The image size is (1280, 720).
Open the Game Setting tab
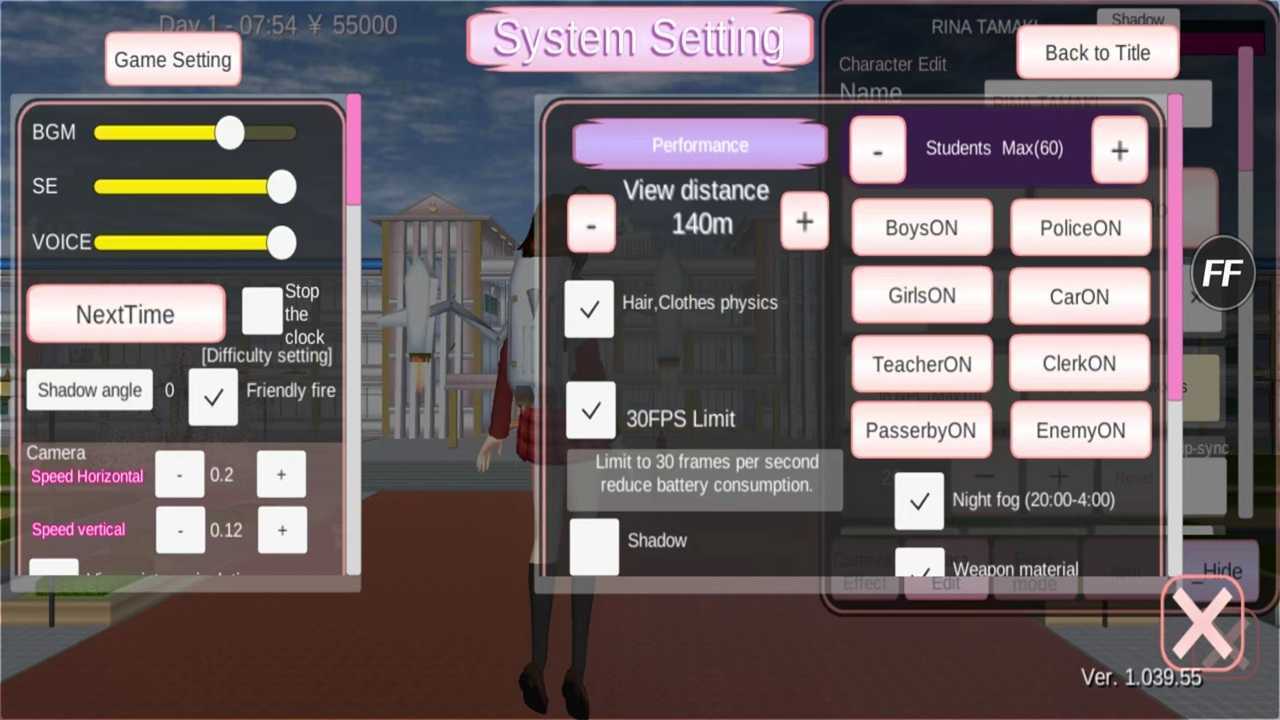(173, 60)
